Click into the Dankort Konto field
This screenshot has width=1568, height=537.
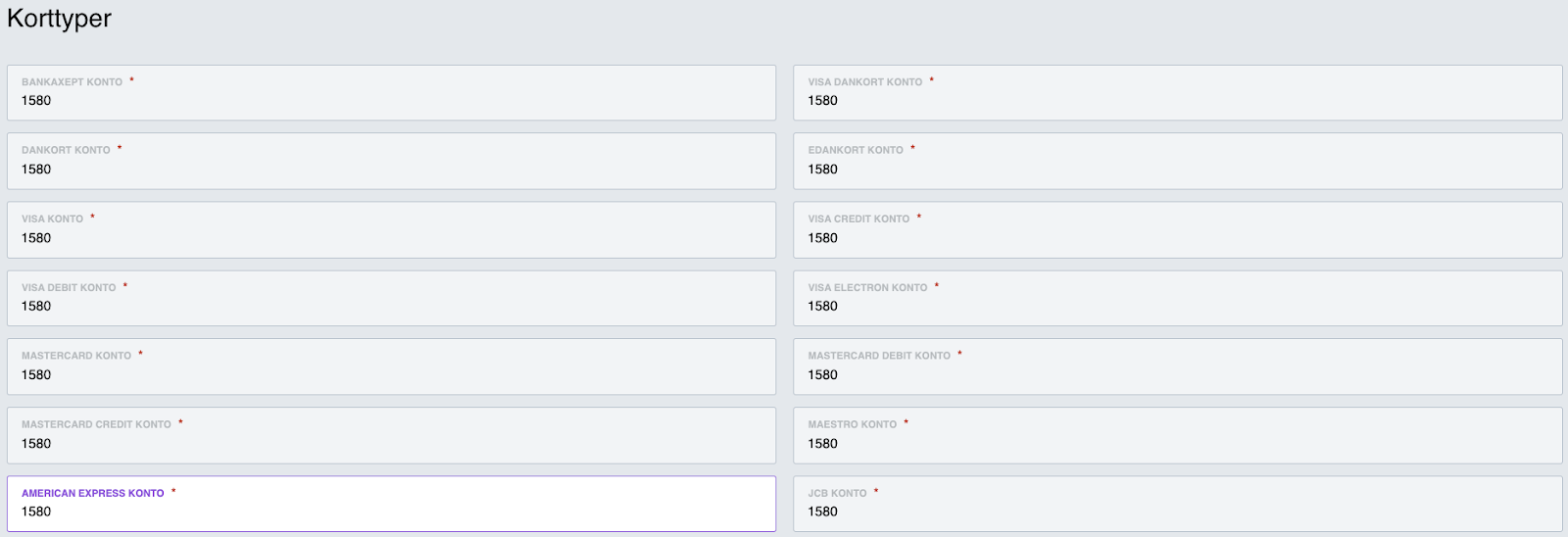pyautogui.click(x=391, y=162)
